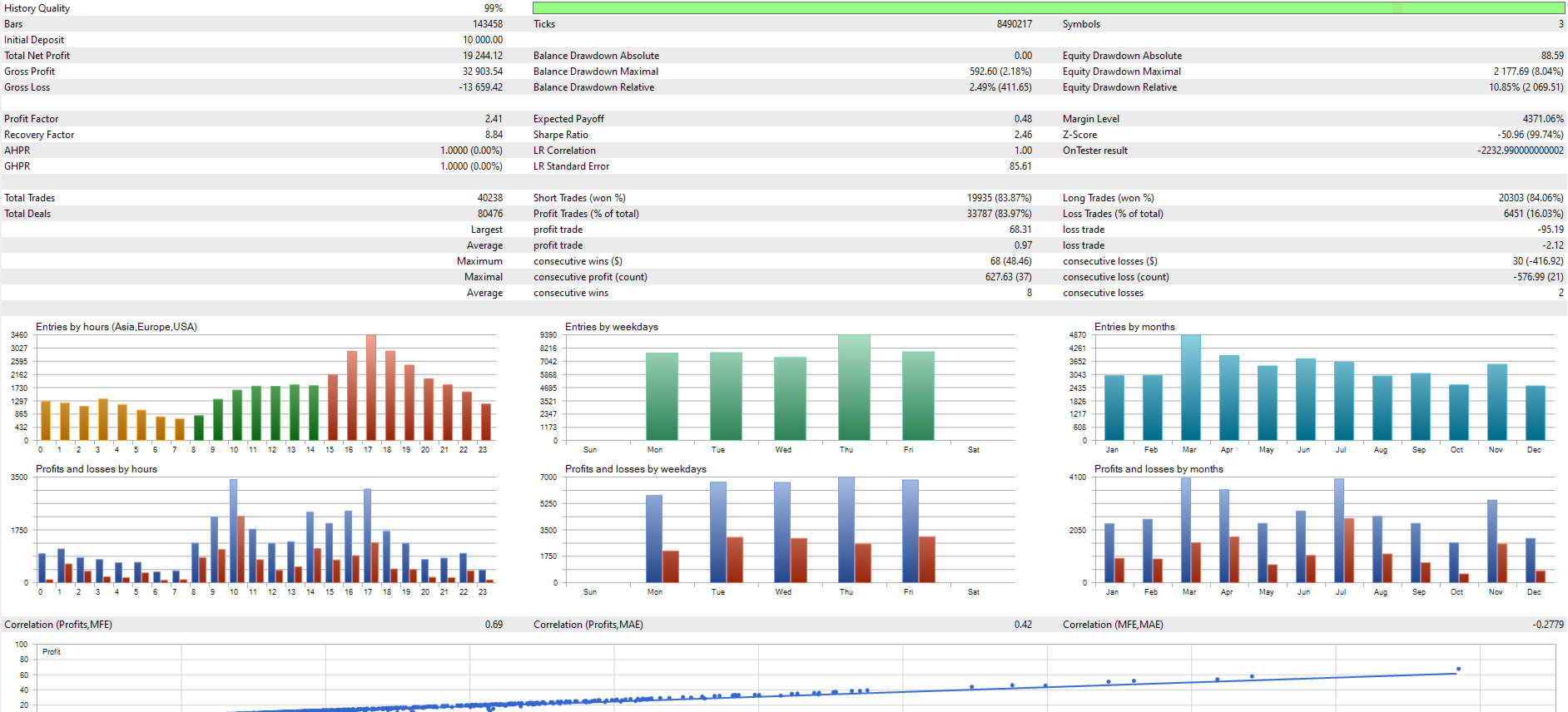The height and width of the screenshot is (712, 1568).
Task: Click the Profits and losses by months title
Action: tap(1159, 469)
